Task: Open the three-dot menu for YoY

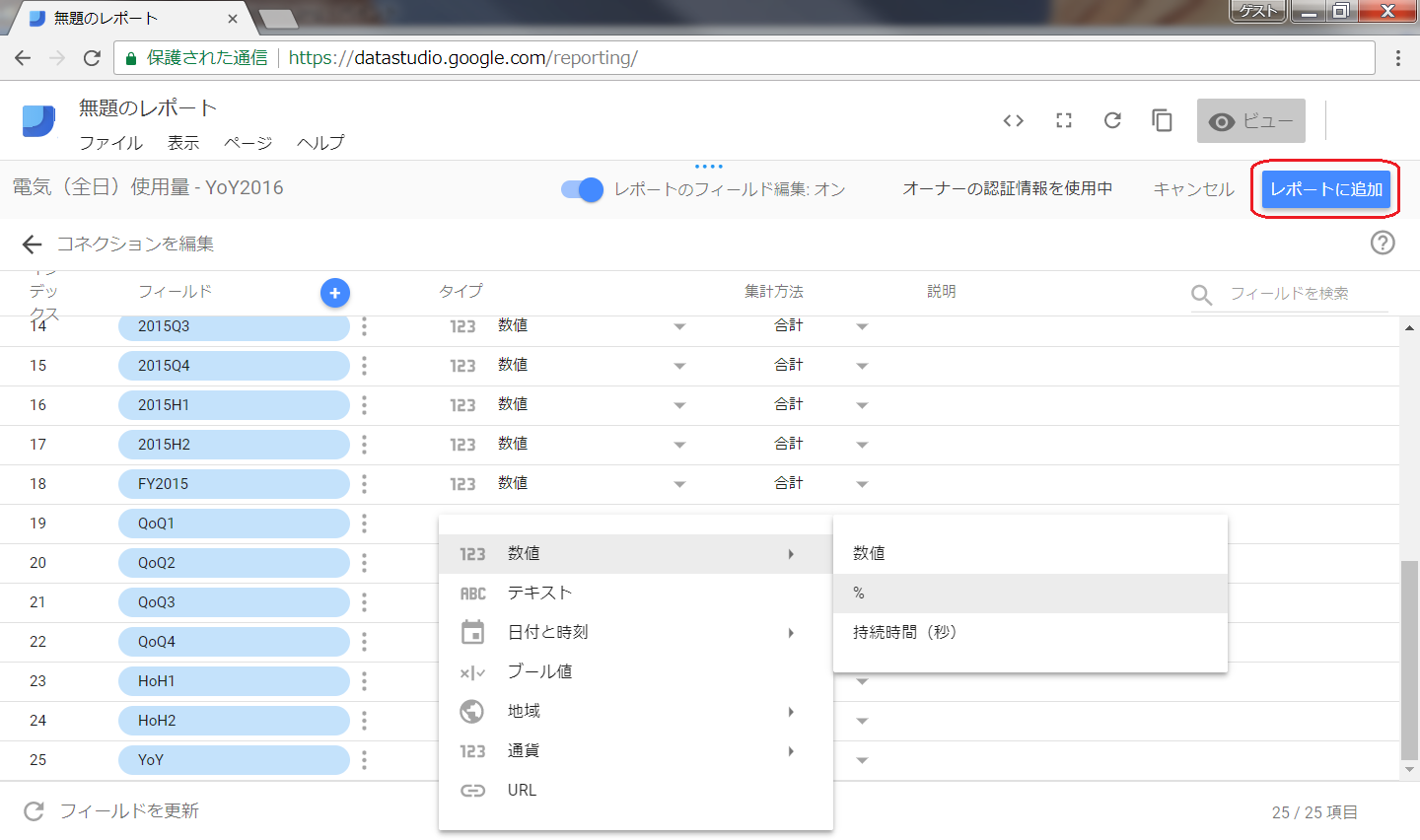Action: coord(364,760)
